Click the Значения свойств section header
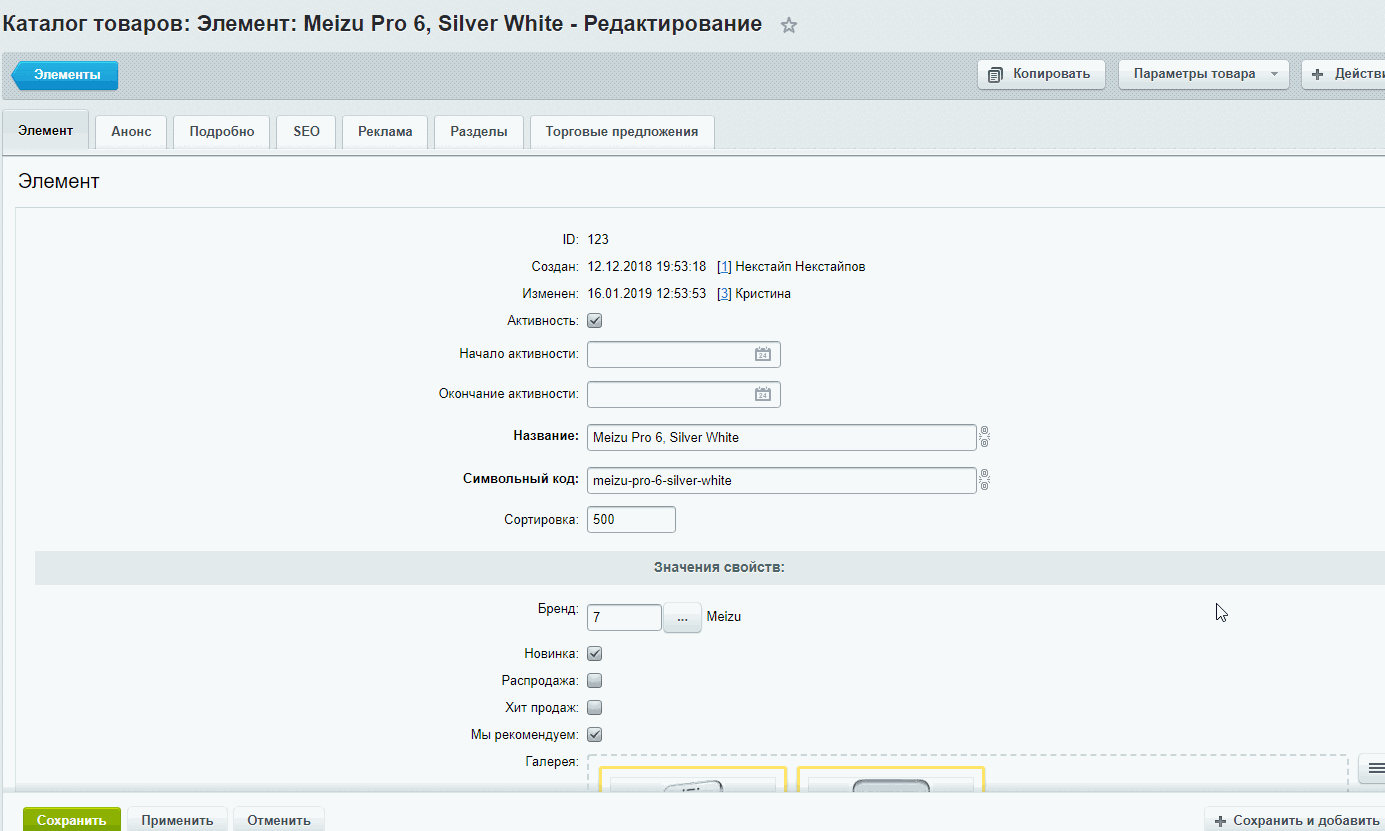Screen dimensions: 1385x831 (719, 567)
